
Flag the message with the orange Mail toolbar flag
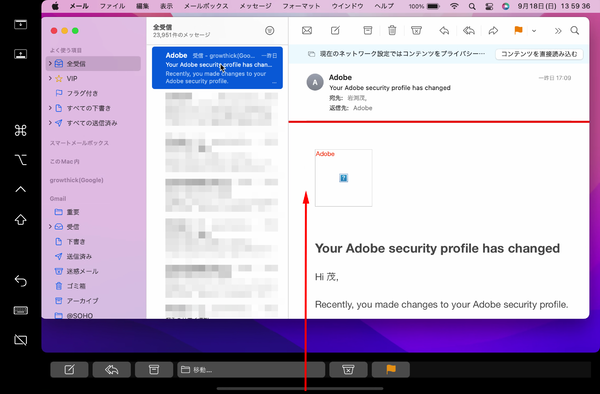tap(518, 31)
